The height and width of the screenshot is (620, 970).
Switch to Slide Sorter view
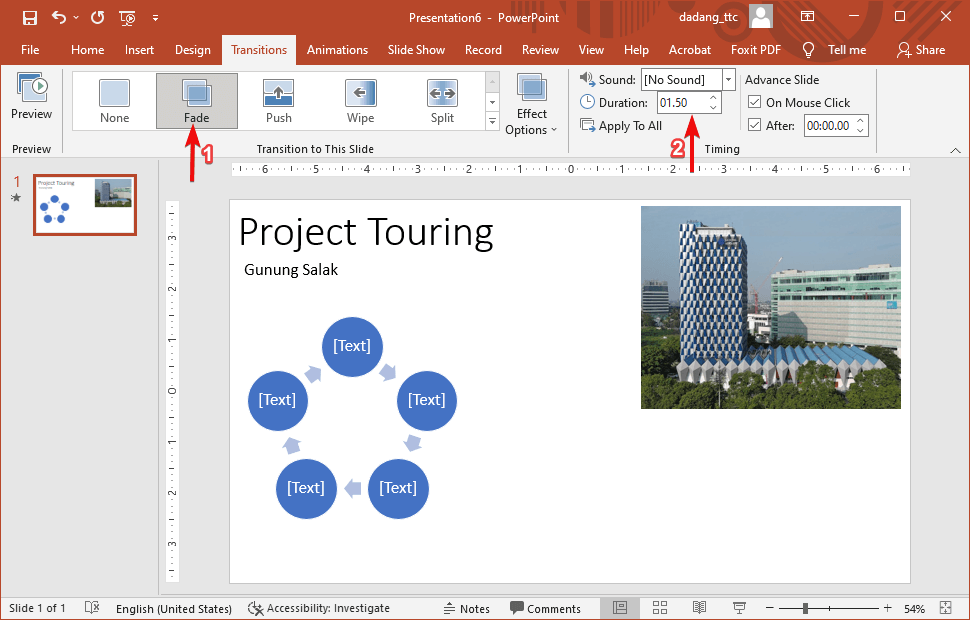point(659,607)
